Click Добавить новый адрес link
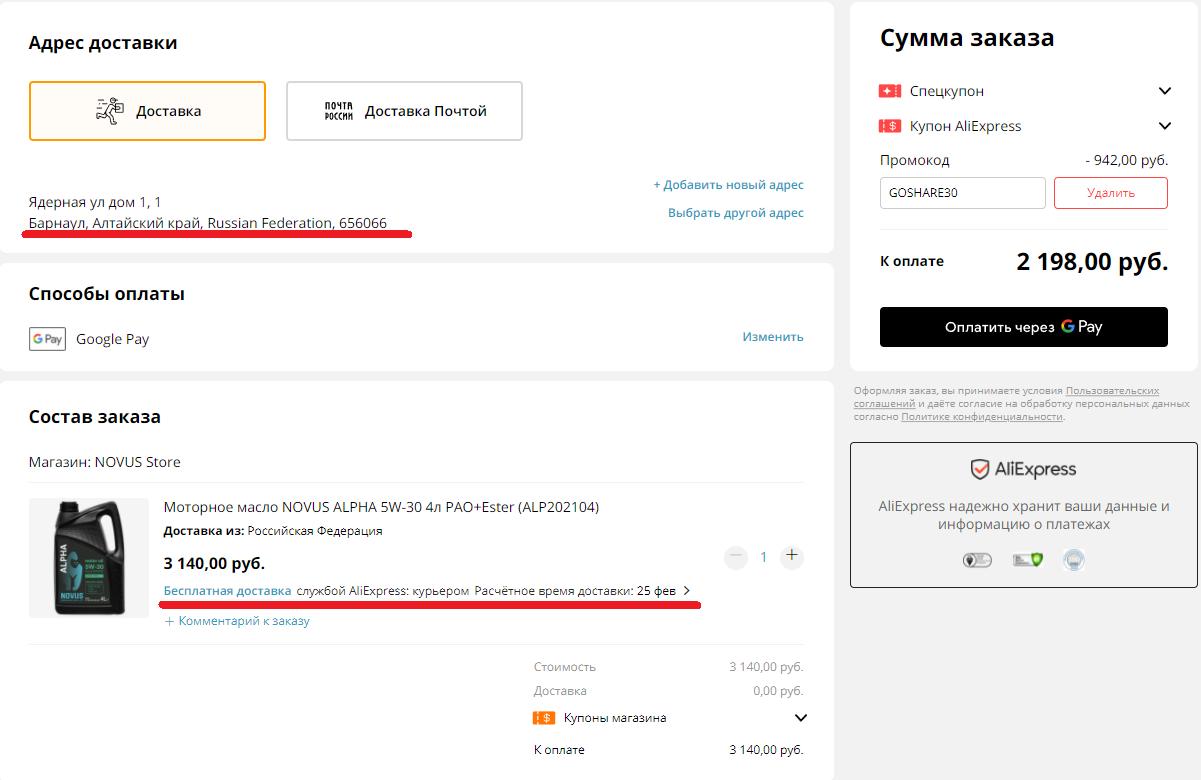 click(x=728, y=185)
